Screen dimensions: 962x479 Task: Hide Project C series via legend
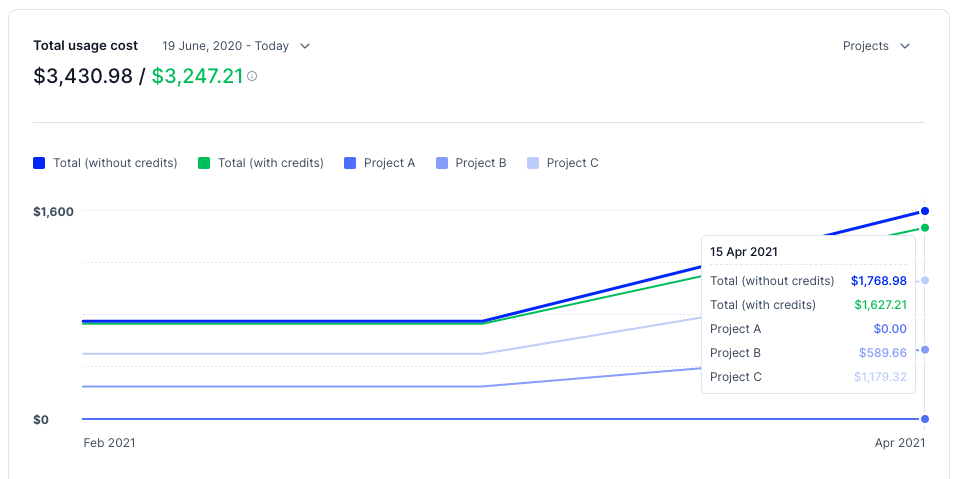pyautogui.click(x=572, y=163)
